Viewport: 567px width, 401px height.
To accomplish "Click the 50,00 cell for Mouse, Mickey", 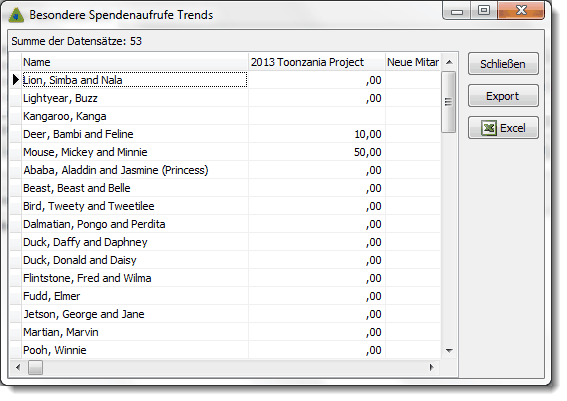I will coord(317,152).
